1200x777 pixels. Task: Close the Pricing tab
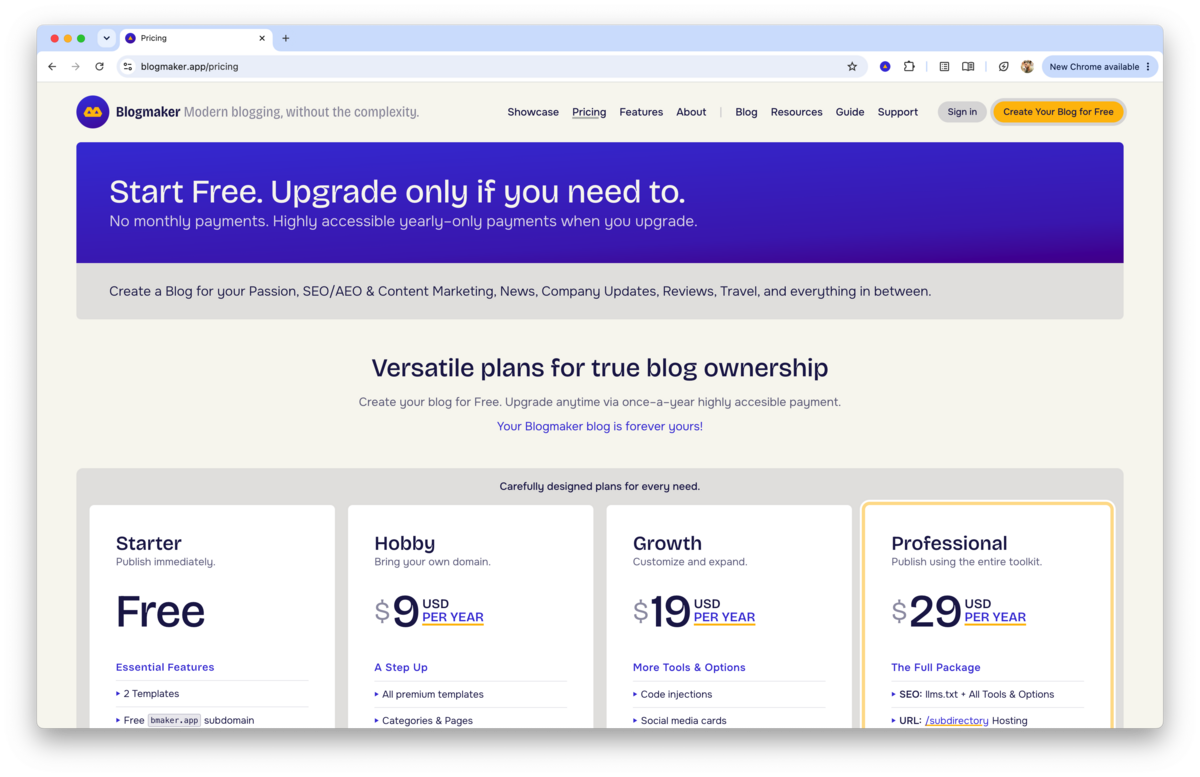click(x=262, y=38)
